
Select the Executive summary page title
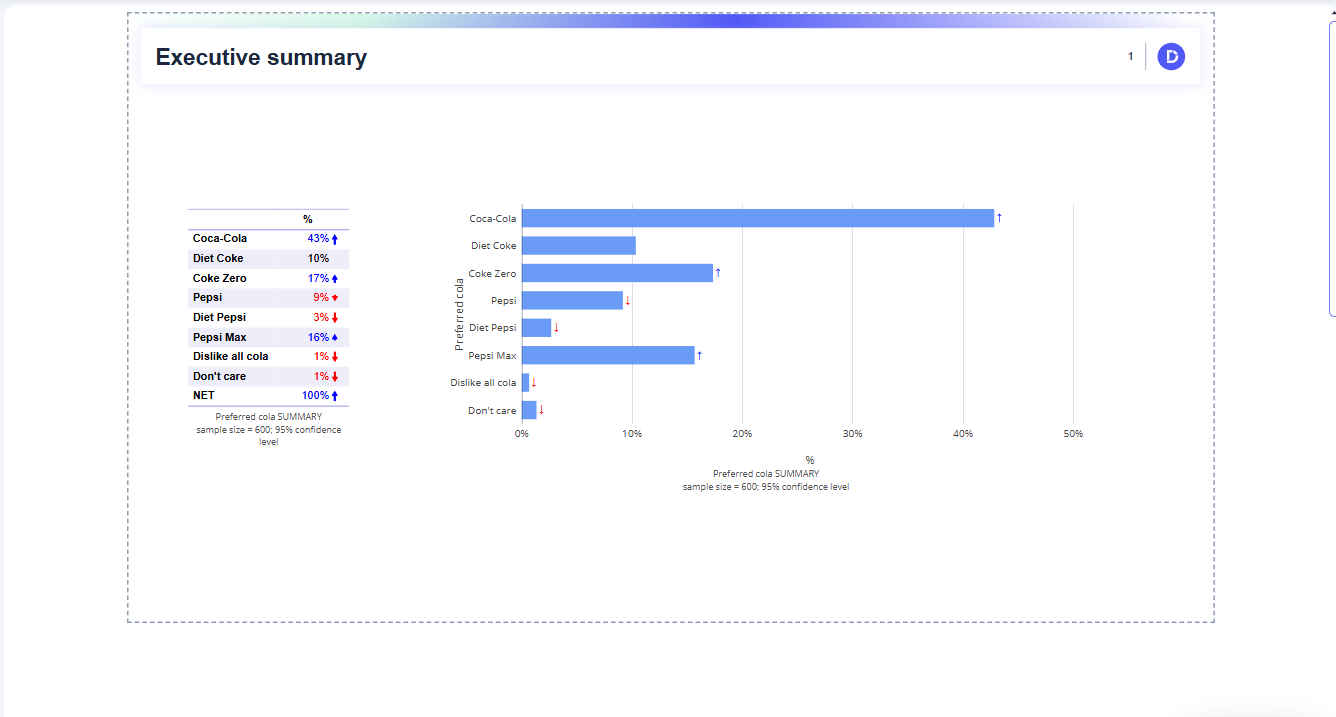click(261, 58)
